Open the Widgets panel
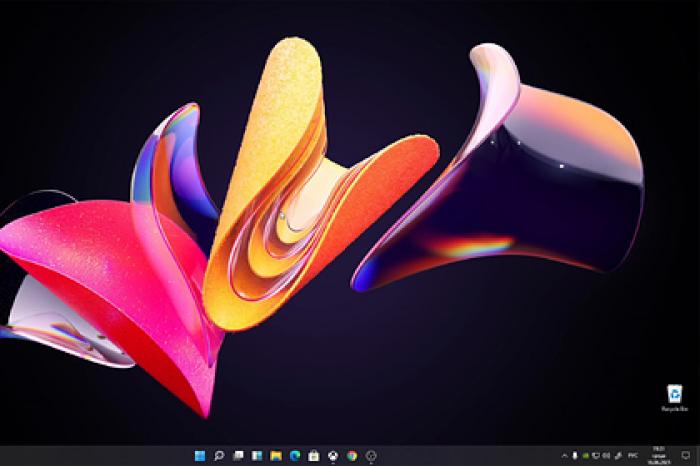Screen dimensions: 700x466 tap(257, 456)
